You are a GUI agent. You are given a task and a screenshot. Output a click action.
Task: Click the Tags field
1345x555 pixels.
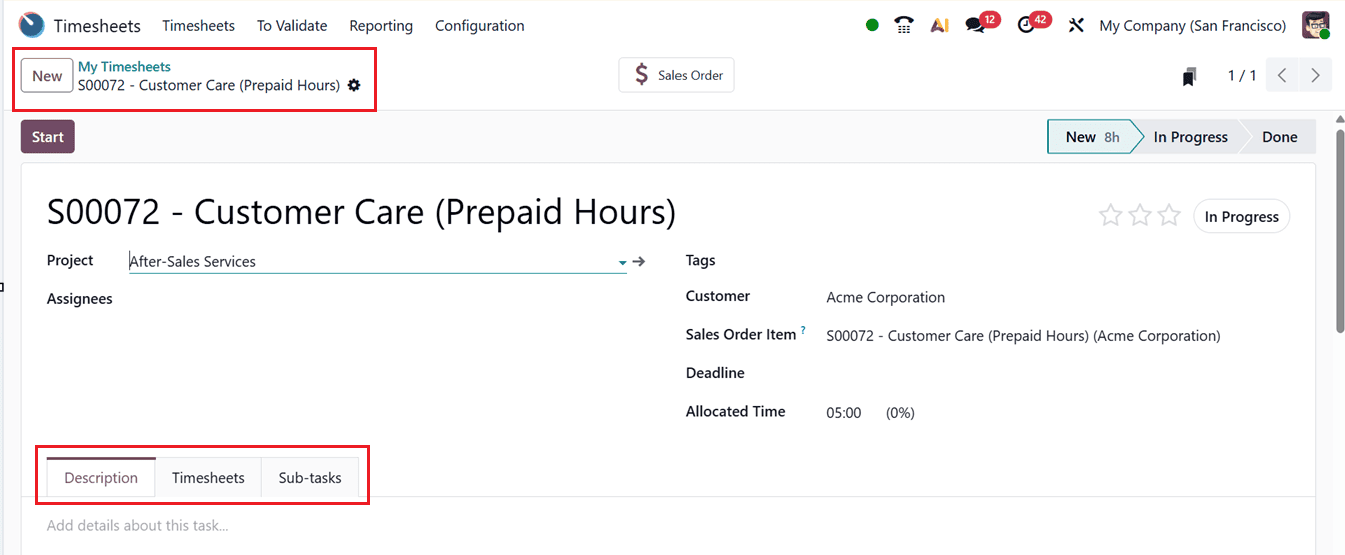pyautogui.click(x=1058, y=260)
